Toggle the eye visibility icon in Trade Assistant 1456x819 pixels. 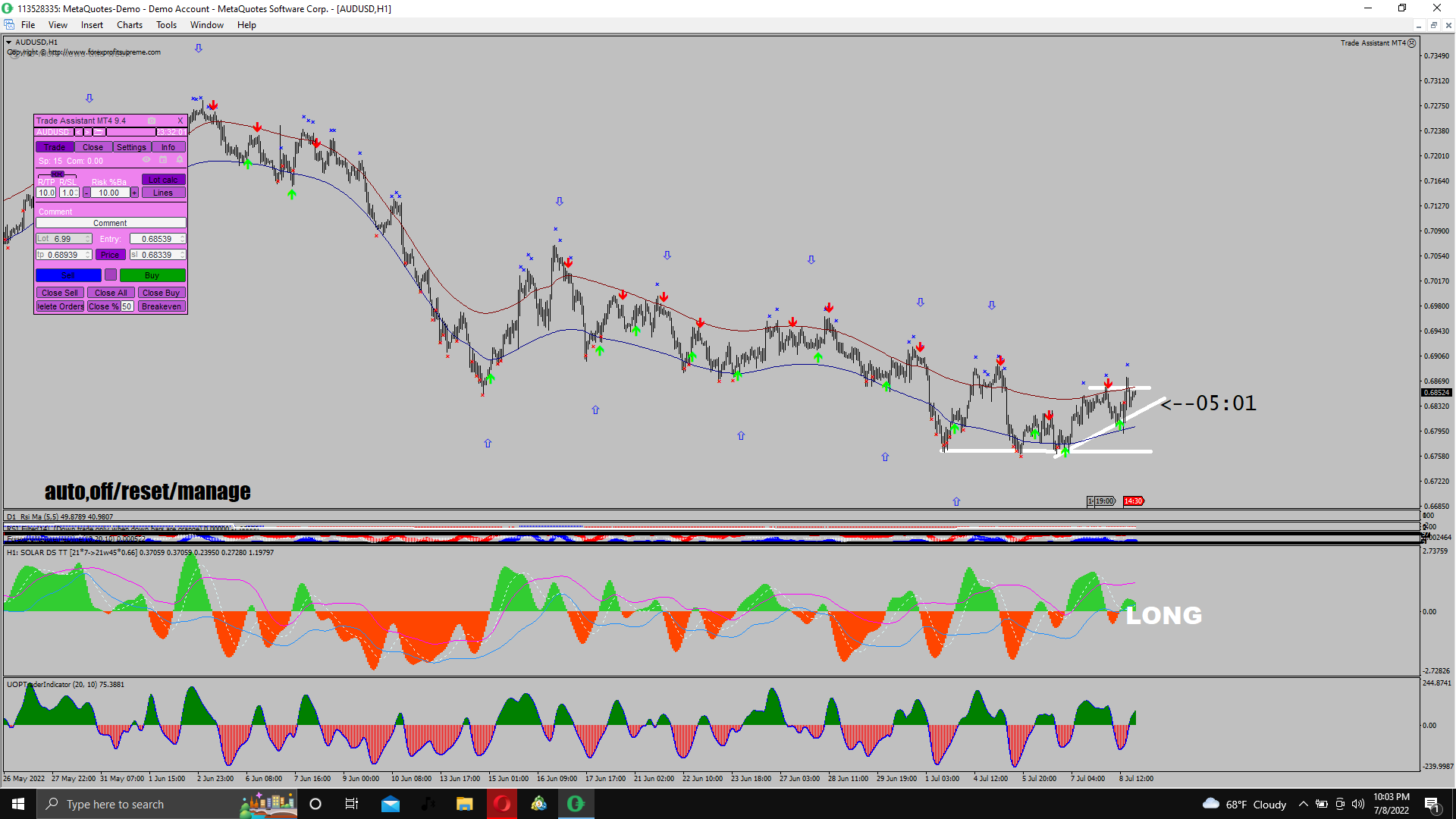click(146, 160)
